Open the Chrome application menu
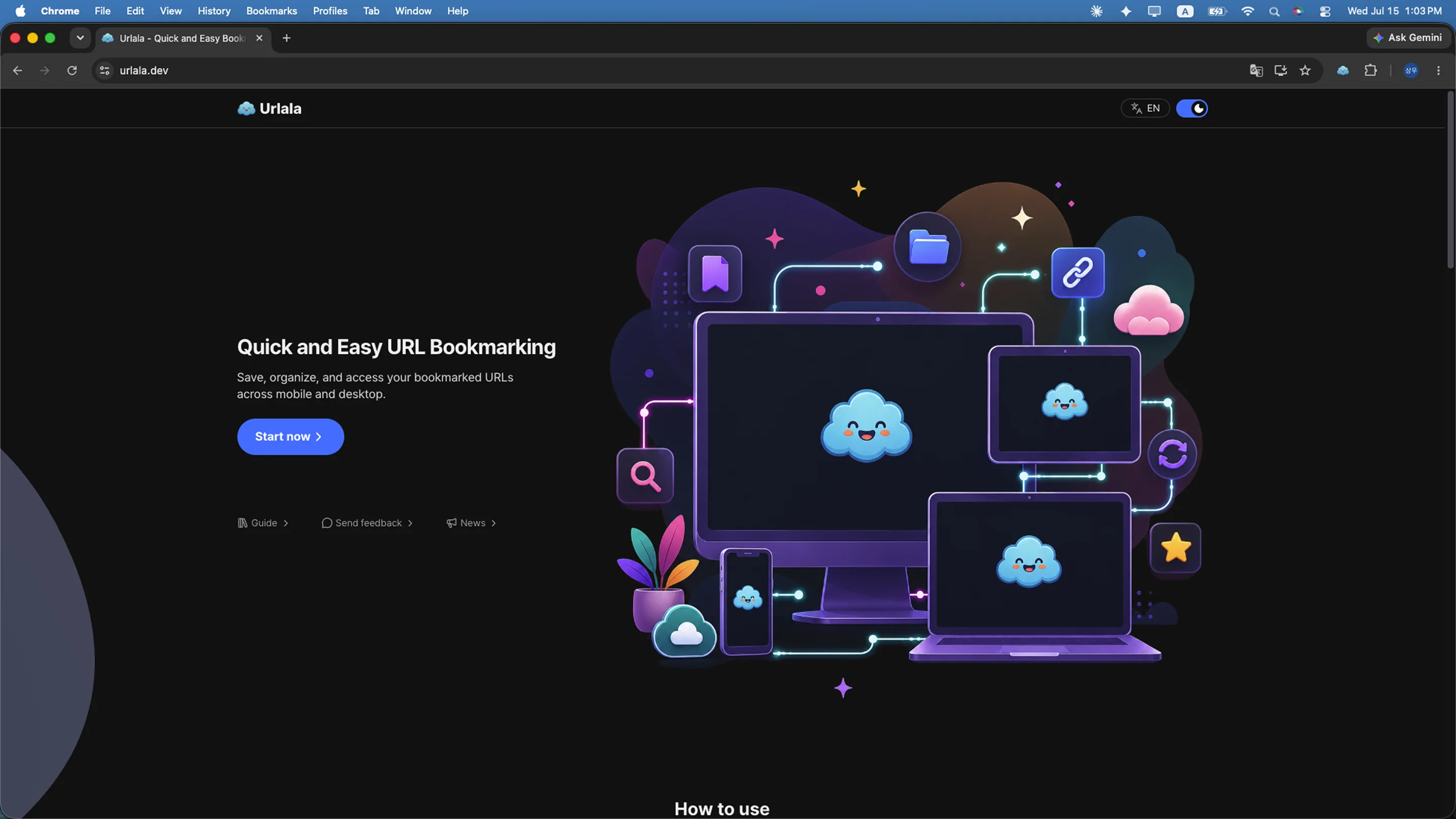This screenshot has width=1456, height=819. tap(60, 11)
